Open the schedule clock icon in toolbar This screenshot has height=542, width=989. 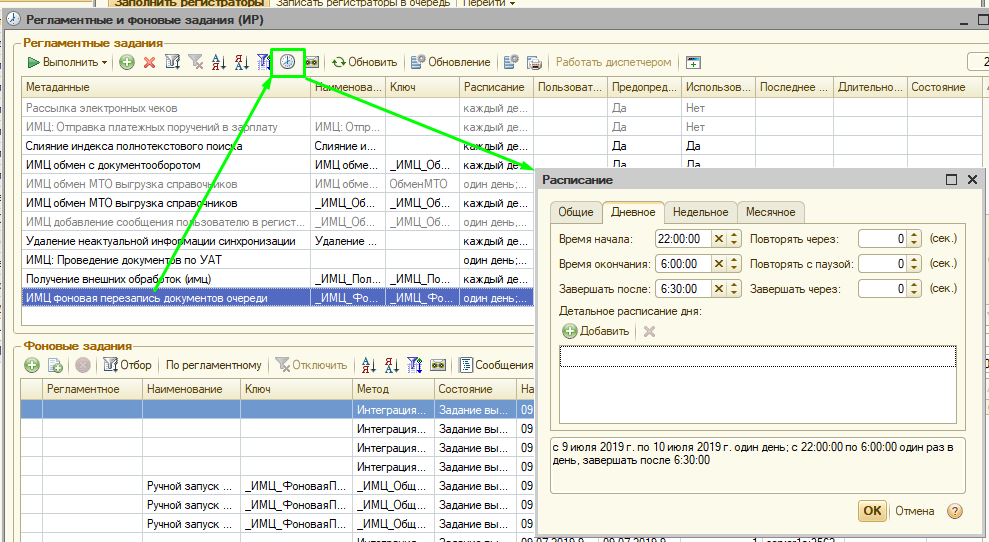pos(288,62)
